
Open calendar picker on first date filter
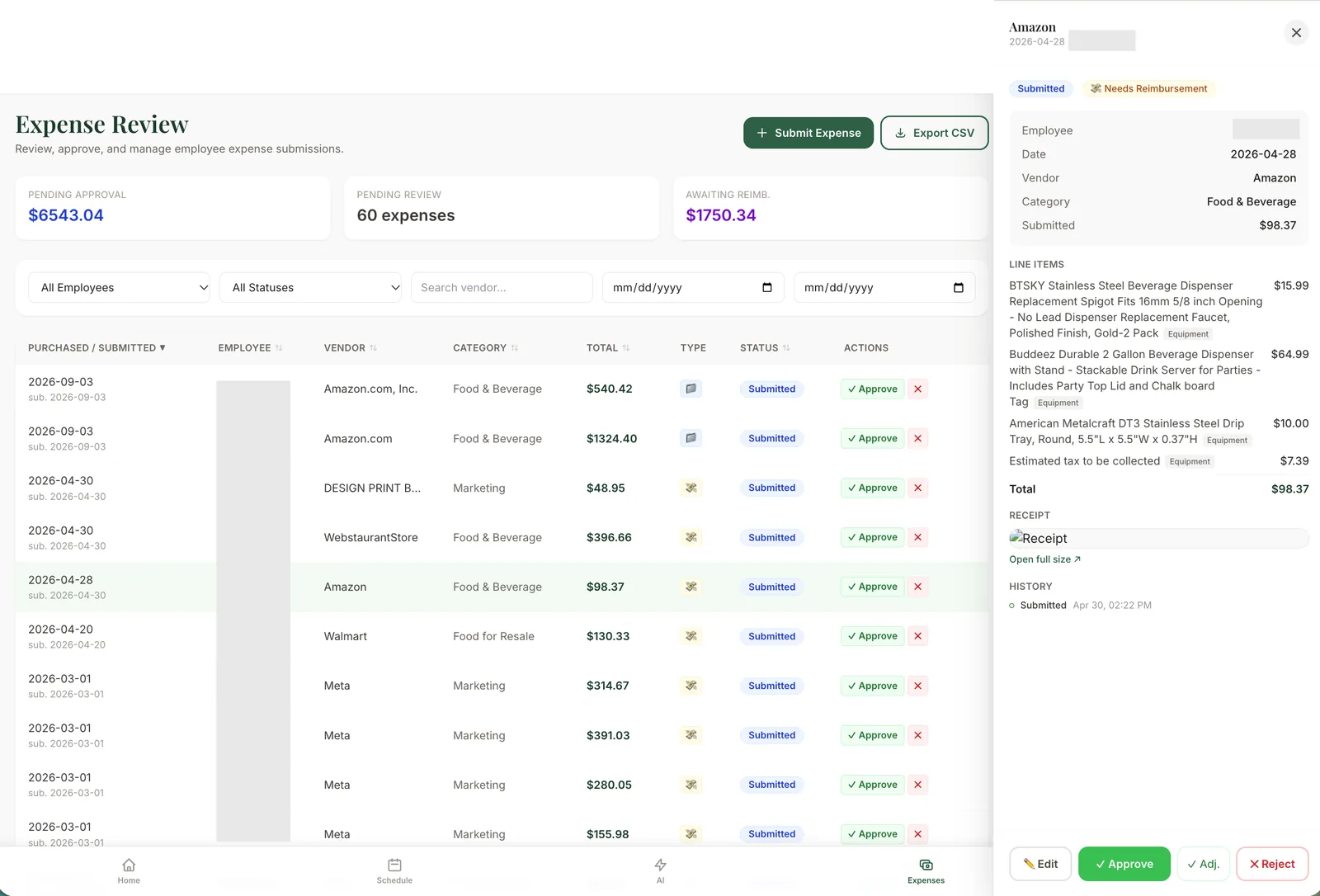click(767, 287)
